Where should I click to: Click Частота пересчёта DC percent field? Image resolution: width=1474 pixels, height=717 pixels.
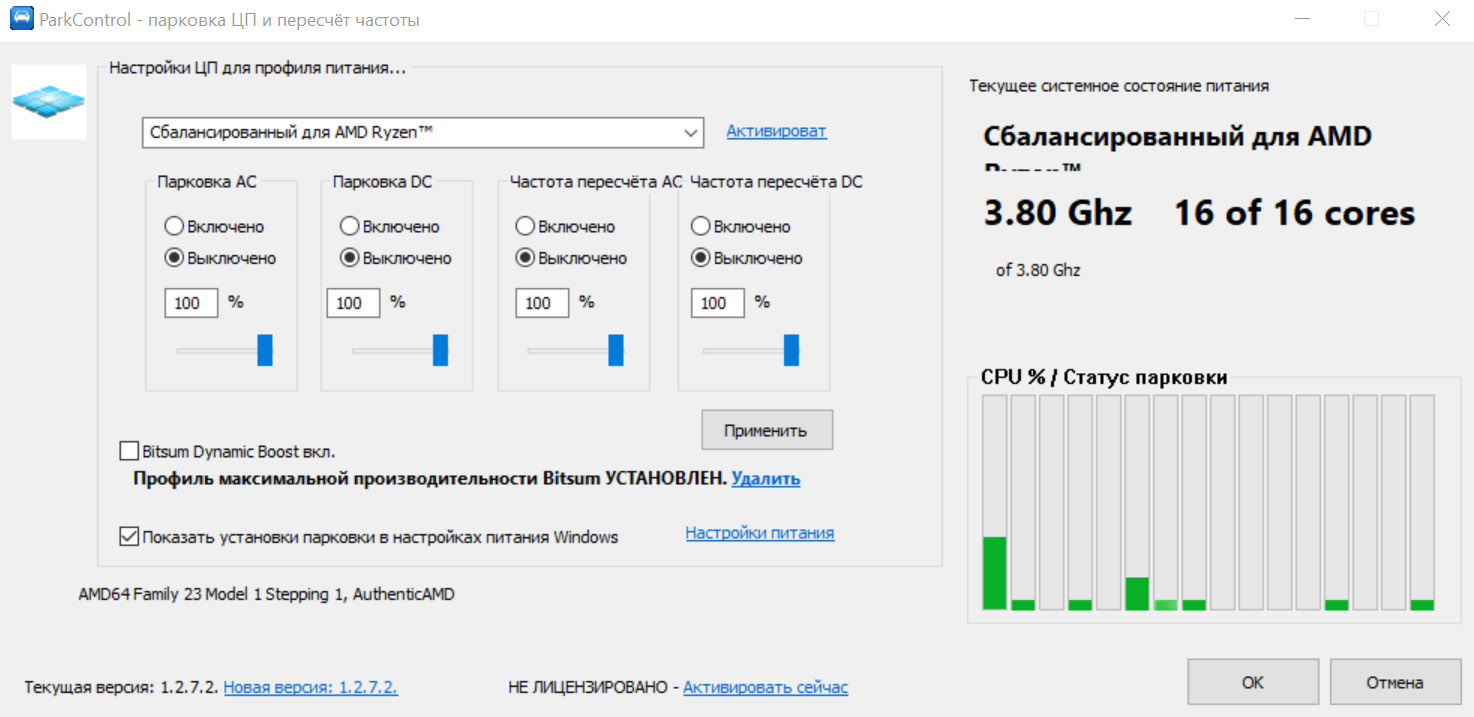point(718,303)
